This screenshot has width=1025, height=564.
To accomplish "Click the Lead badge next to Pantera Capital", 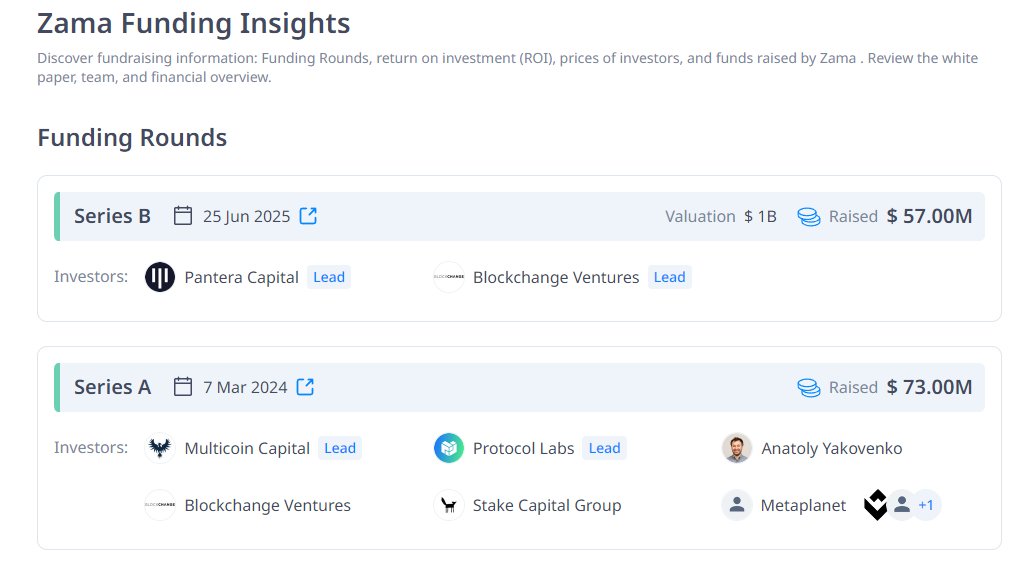I will (x=329, y=277).
